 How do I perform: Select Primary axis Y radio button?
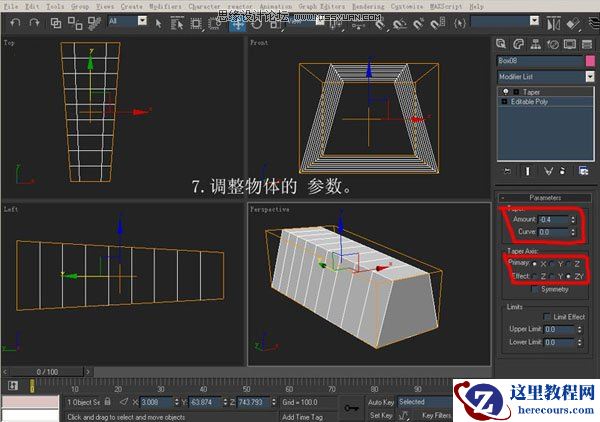(552, 264)
